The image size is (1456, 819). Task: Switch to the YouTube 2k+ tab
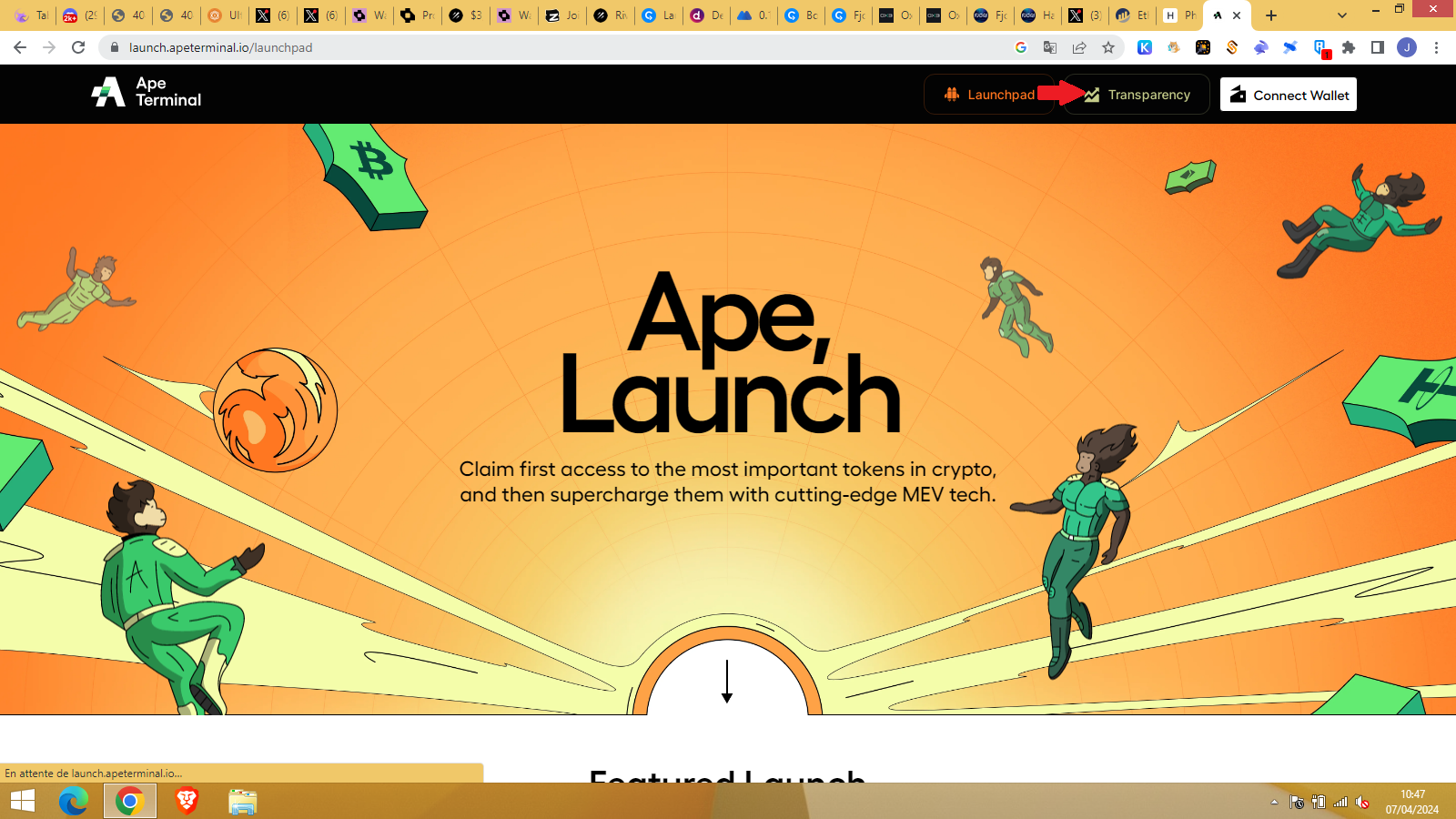(x=79, y=15)
